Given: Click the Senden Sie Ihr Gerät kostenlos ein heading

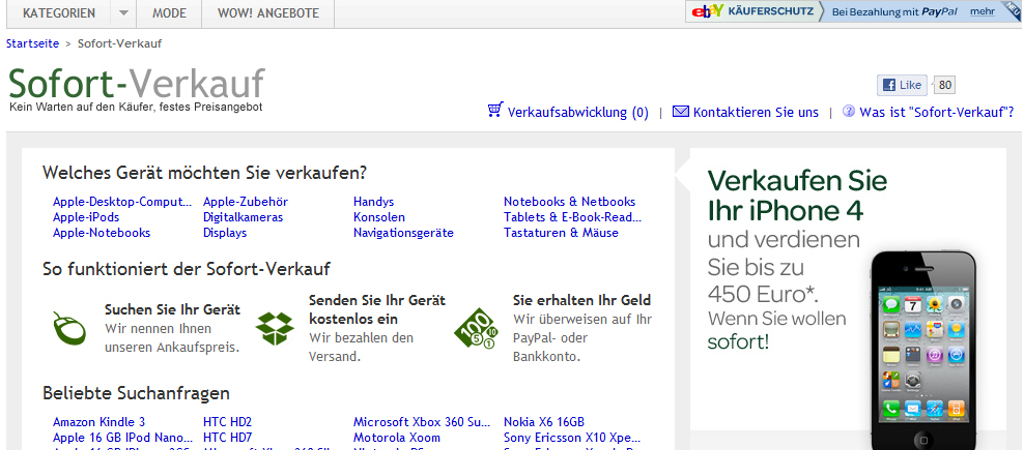Looking at the screenshot, I should 377,310.
